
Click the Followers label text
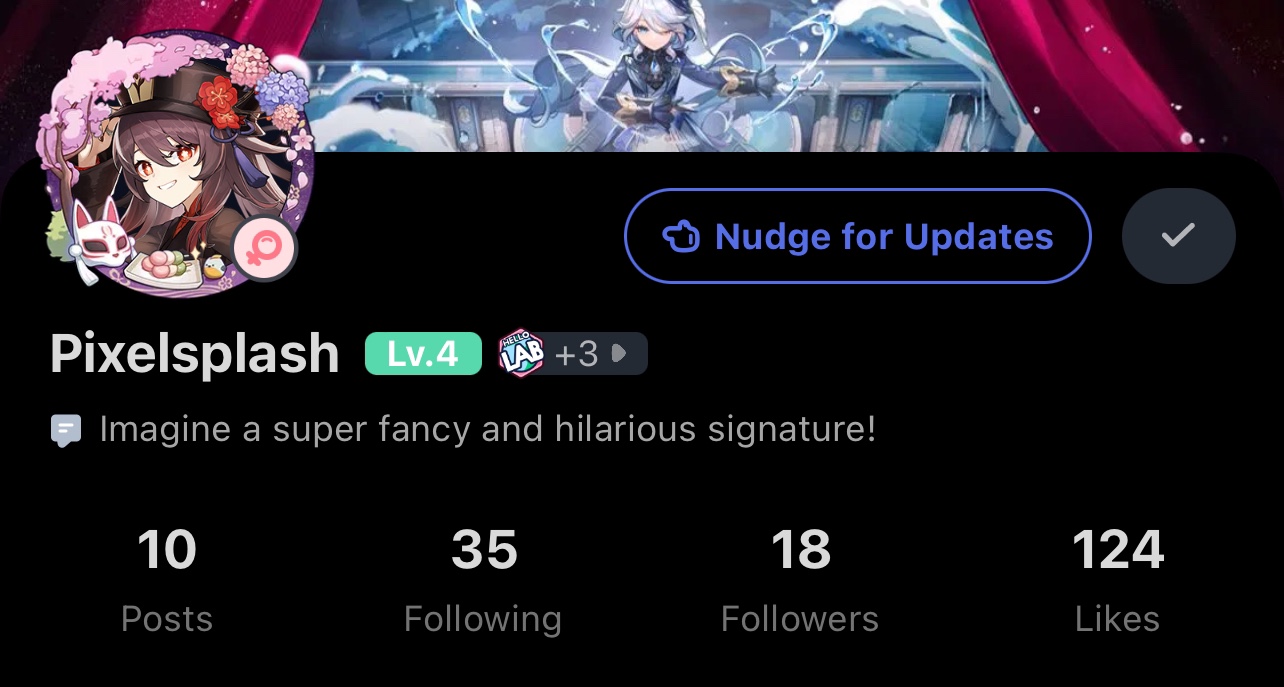800,619
